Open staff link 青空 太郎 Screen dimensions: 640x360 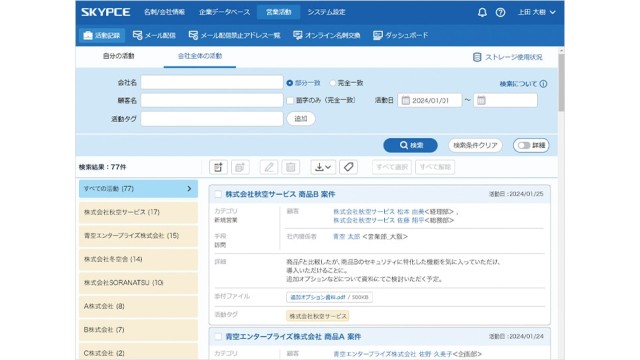[347, 237]
